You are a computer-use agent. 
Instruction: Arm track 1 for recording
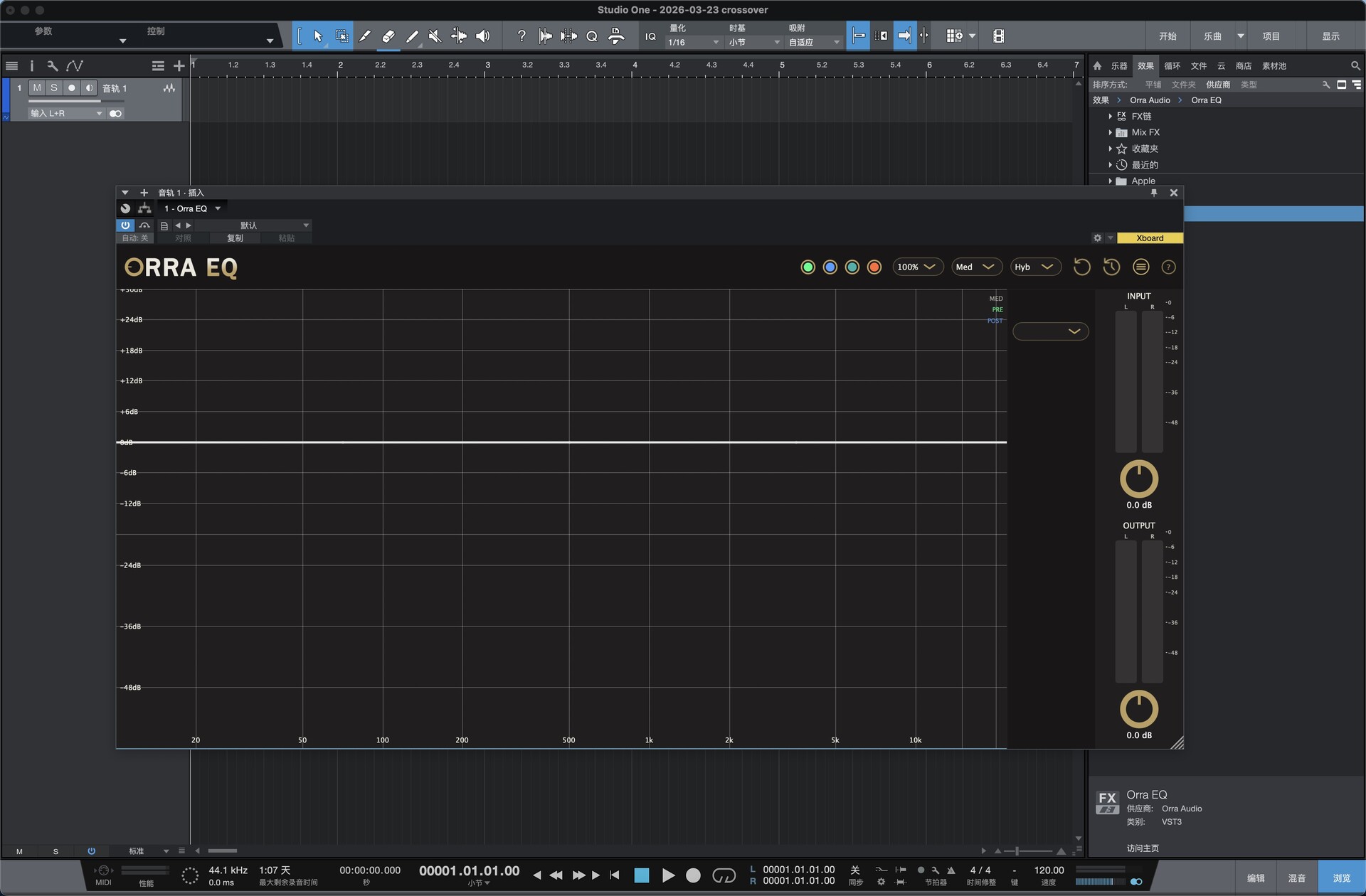(x=71, y=88)
